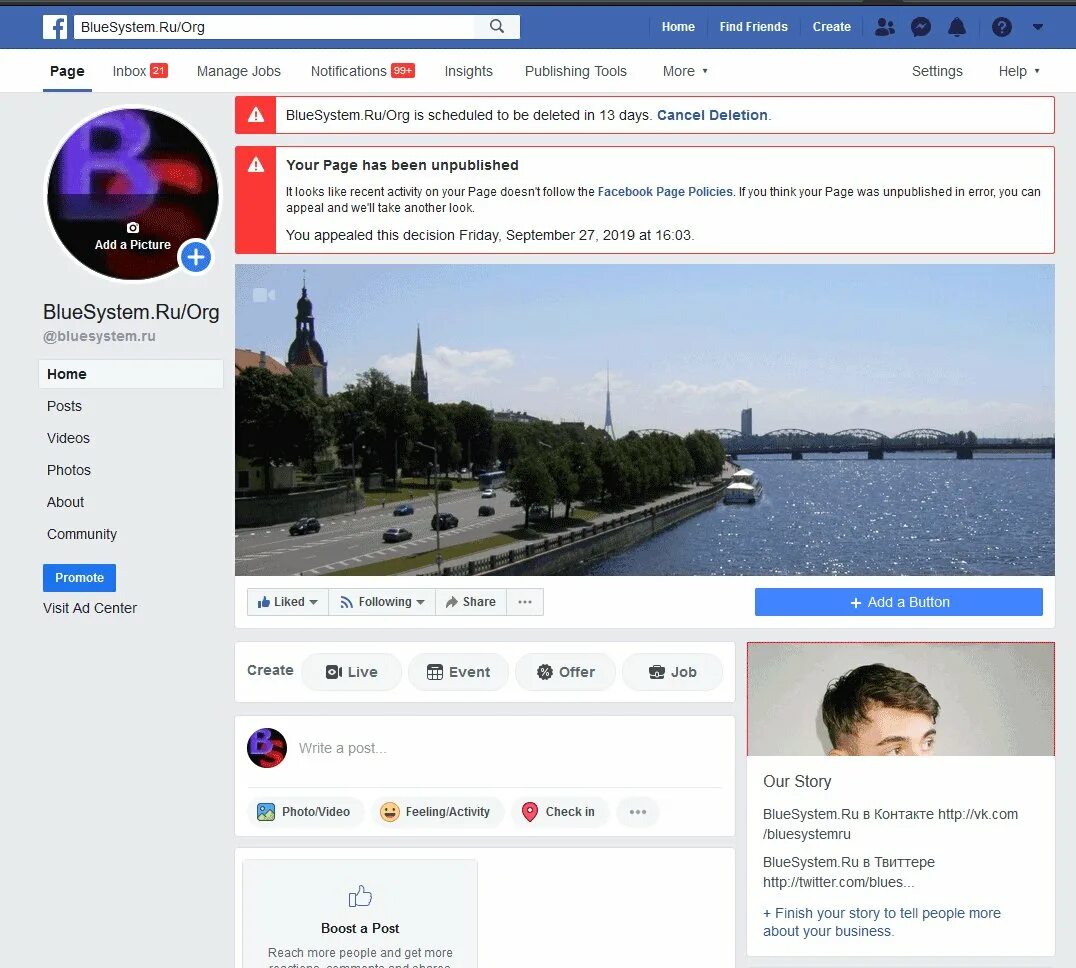Create an Offer
Image resolution: width=1076 pixels, height=968 pixels.
tap(565, 672)
